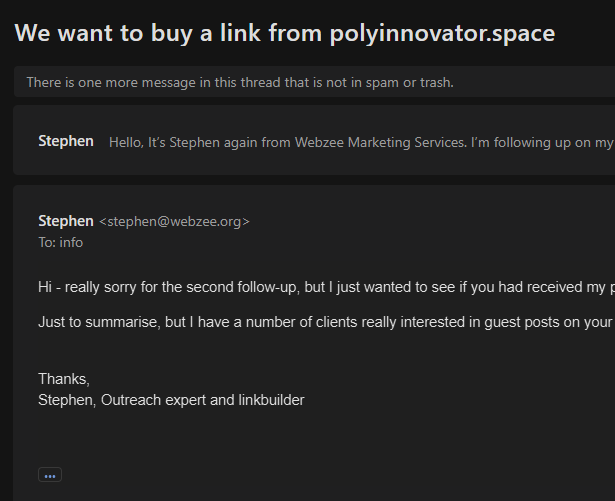Click 'spam or trash' in thread notice

pos(410,82)
